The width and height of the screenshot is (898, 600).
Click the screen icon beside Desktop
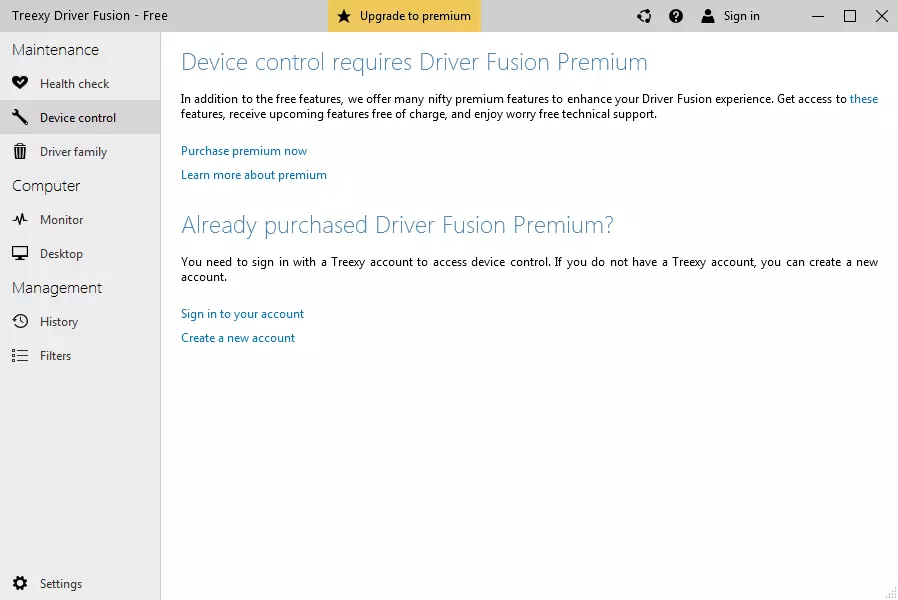(x=20, y=253)
